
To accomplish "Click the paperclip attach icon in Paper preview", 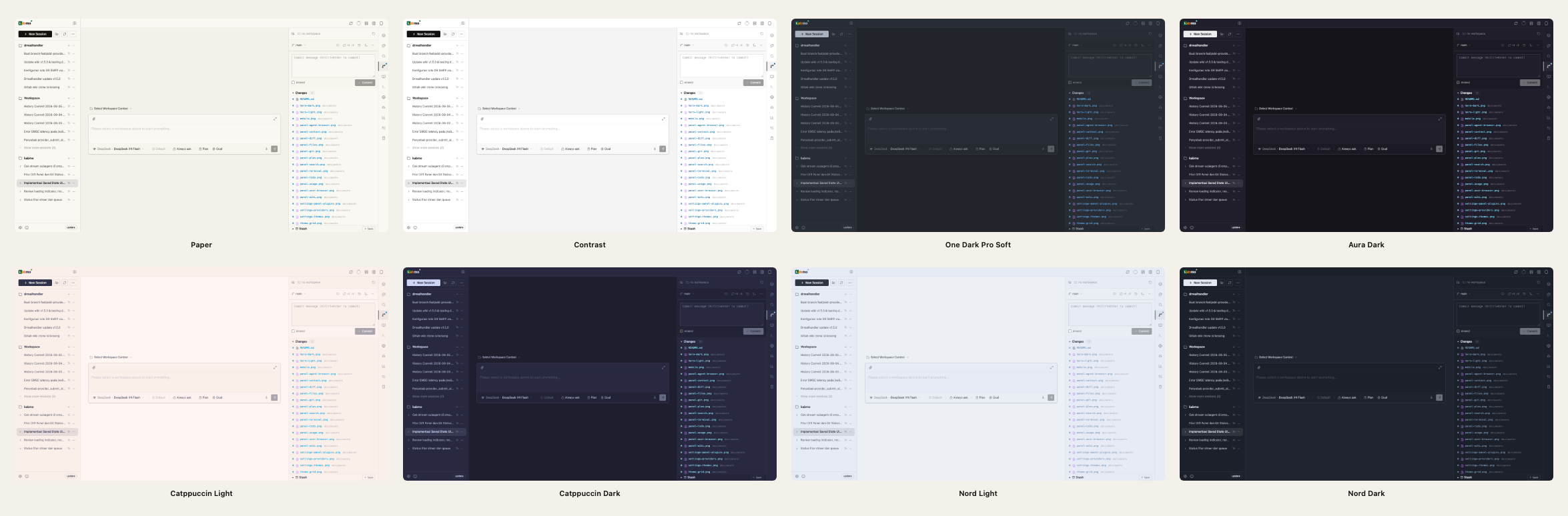I will tap(93, 119).
